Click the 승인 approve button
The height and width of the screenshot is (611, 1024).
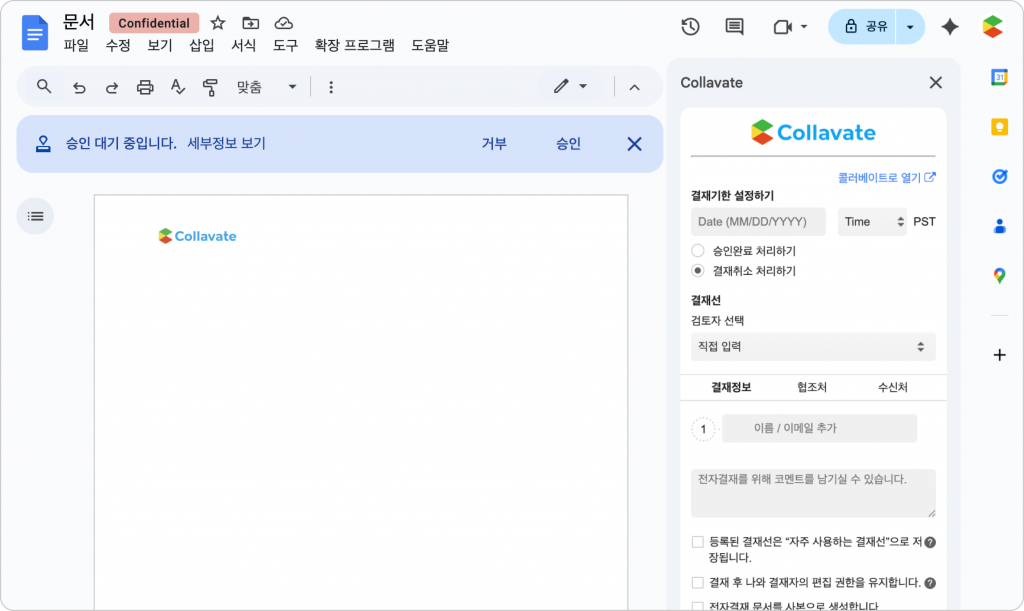click(568, 144)
